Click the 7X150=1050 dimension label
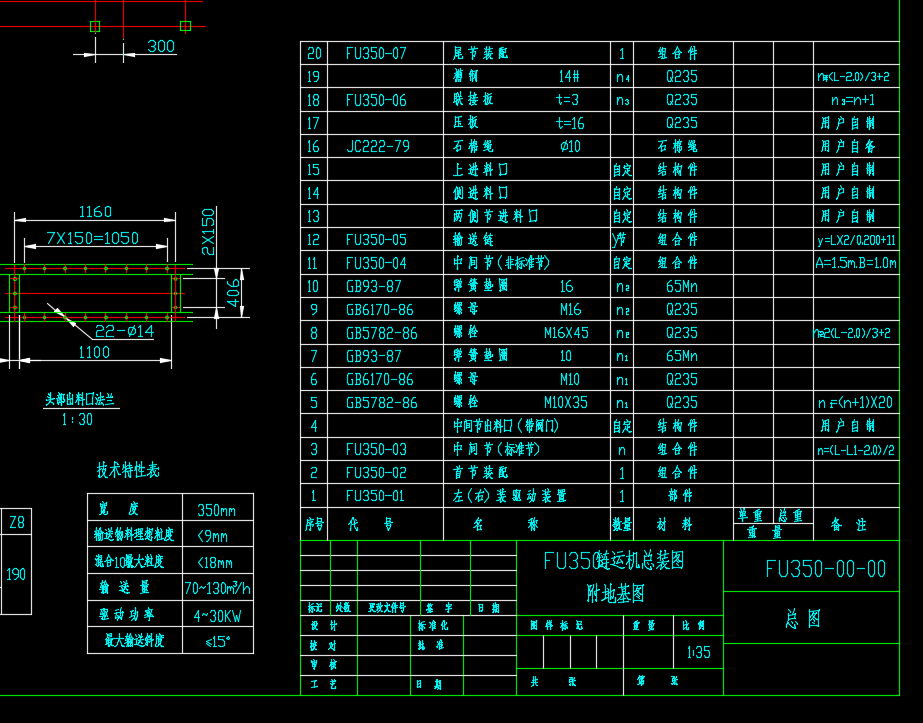Screen dimensions: 923x723 (x=93, y=237)
